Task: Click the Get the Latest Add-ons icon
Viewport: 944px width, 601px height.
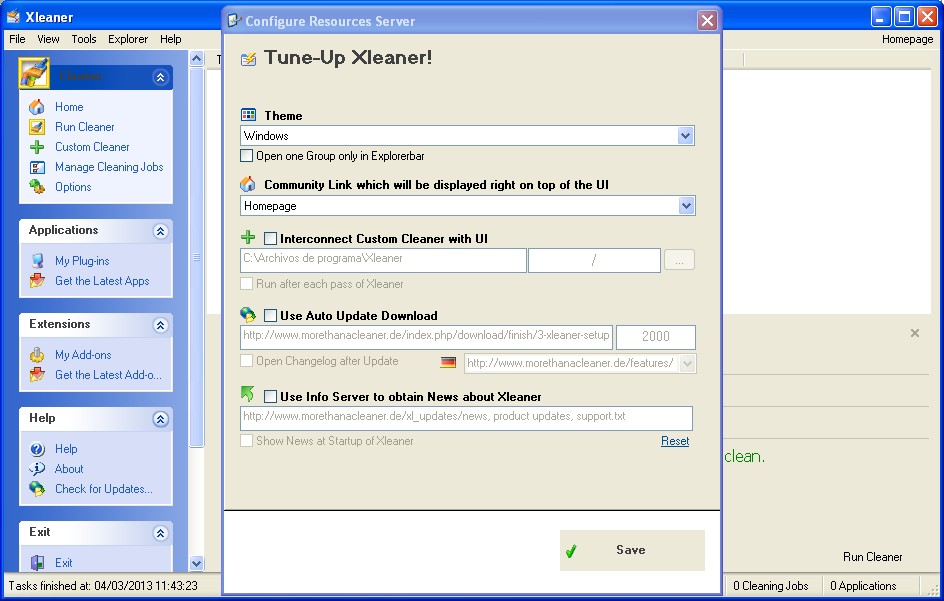Action: click(37, 375)
